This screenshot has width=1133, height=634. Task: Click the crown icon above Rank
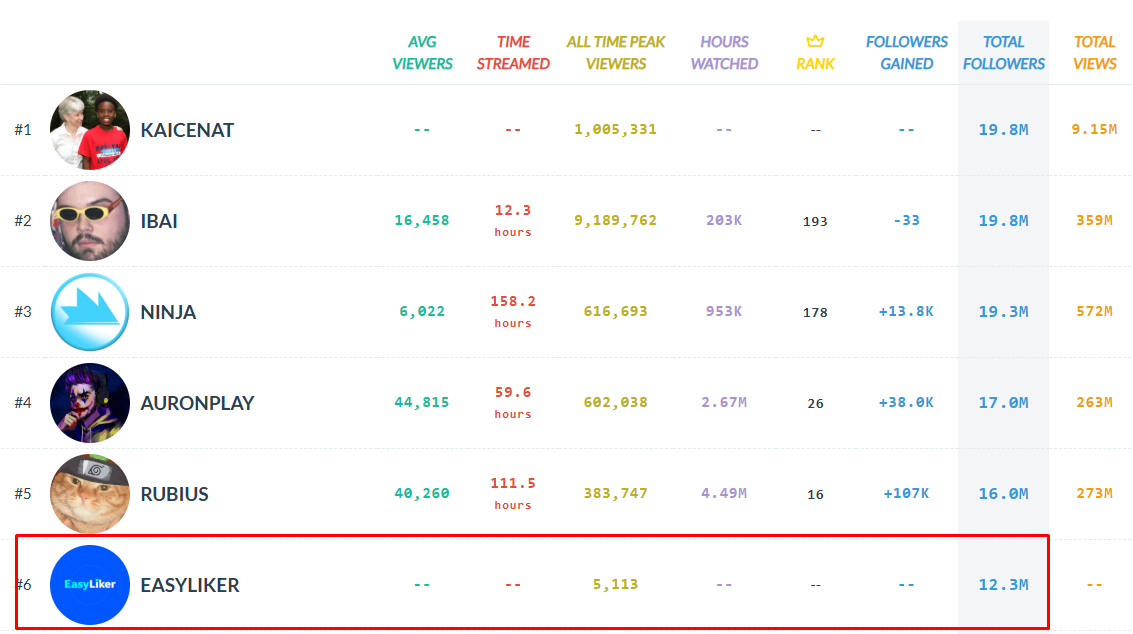click(x=815, y=41)
